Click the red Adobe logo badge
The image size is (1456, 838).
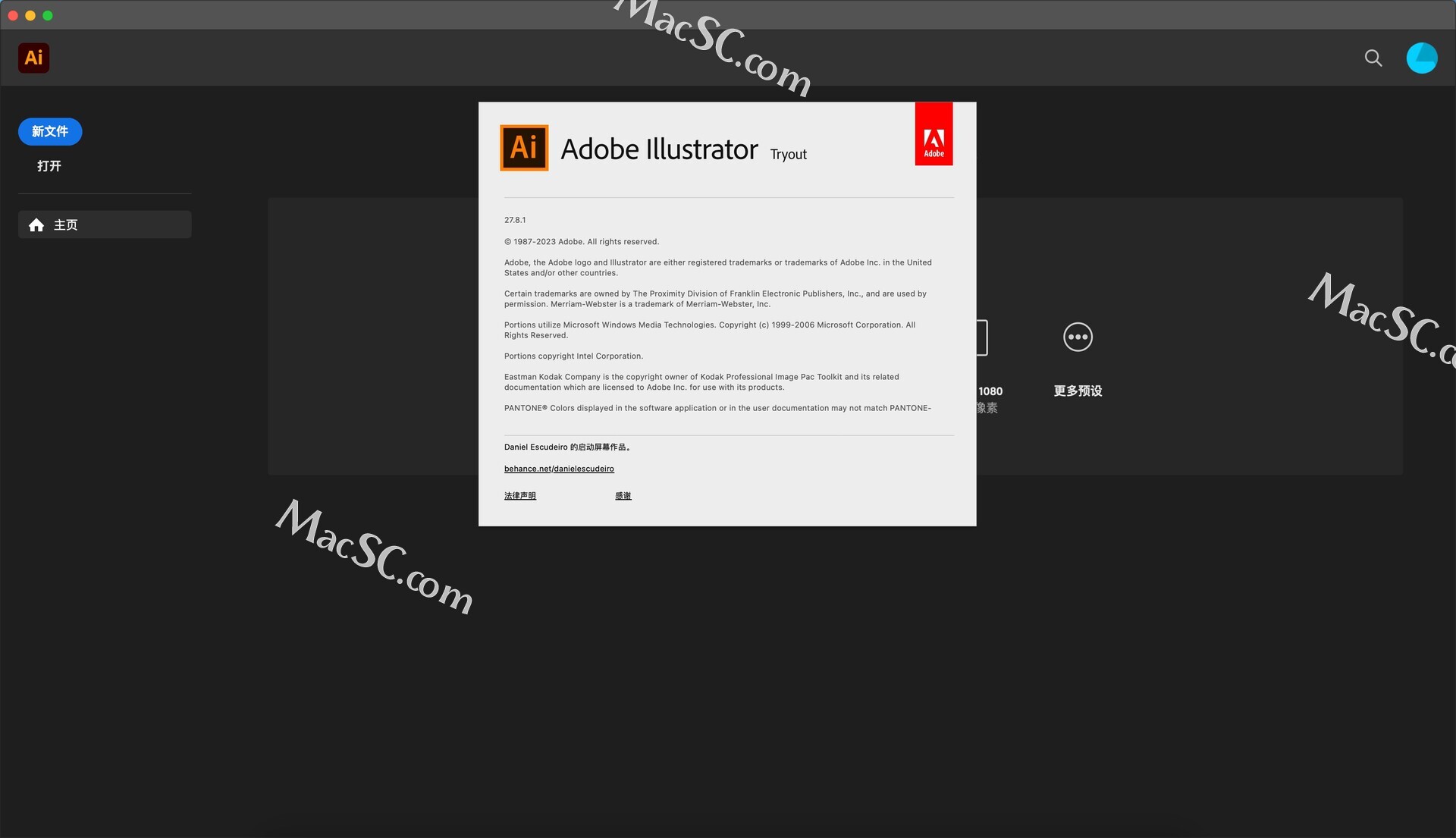tap(934, 134)
